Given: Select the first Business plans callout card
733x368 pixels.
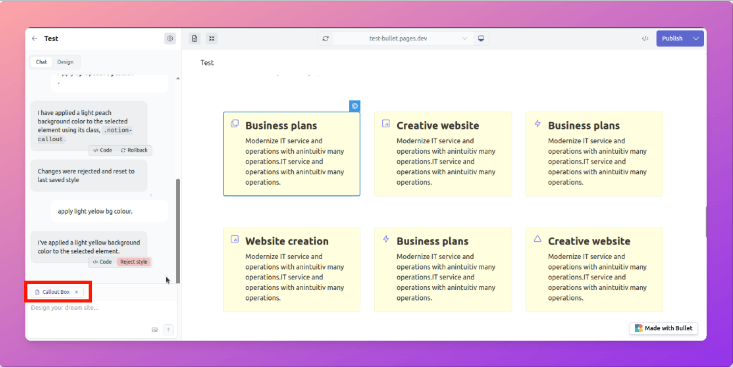Looking at the screenshot, I should point(292,154).
